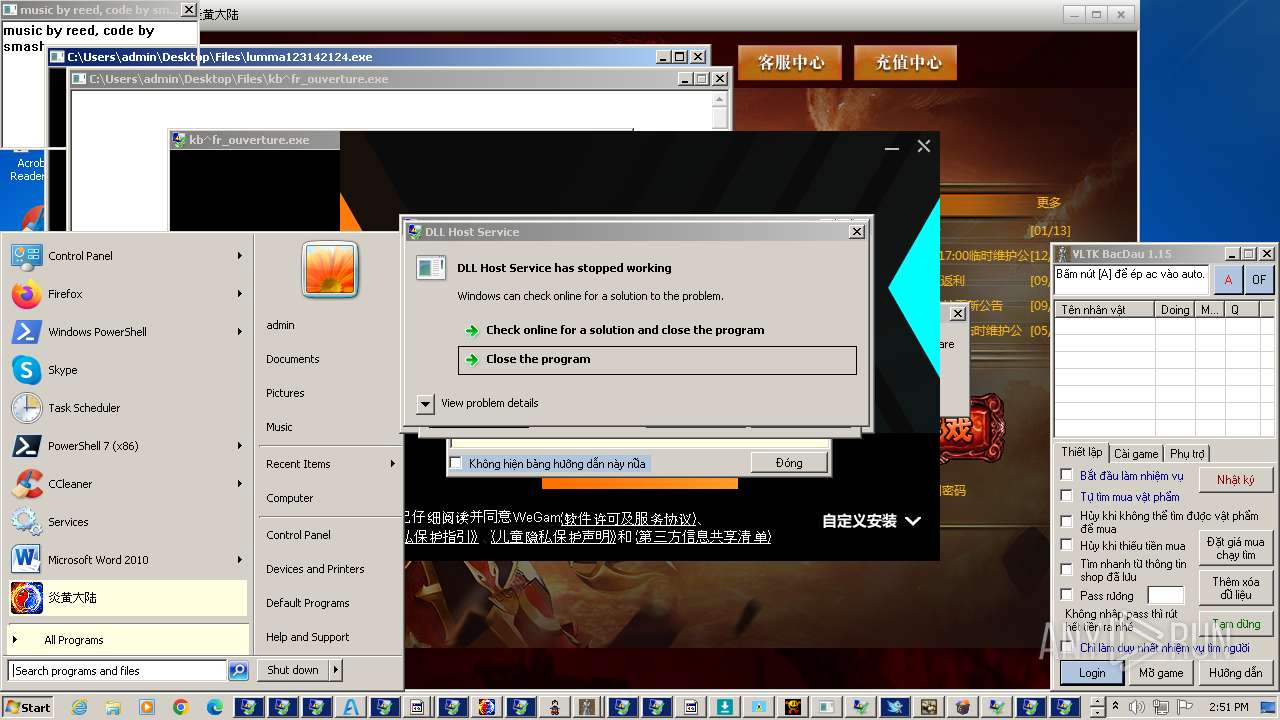
Task: Check Không hiện bảng hướng dẫn này nữa
Action: [456, 463]
